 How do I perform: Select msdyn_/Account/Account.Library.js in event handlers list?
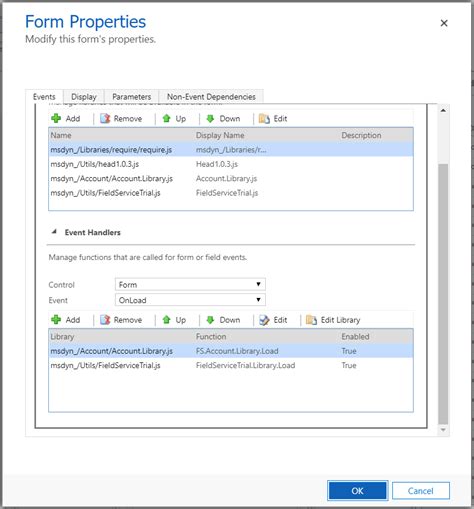(111, 351)
